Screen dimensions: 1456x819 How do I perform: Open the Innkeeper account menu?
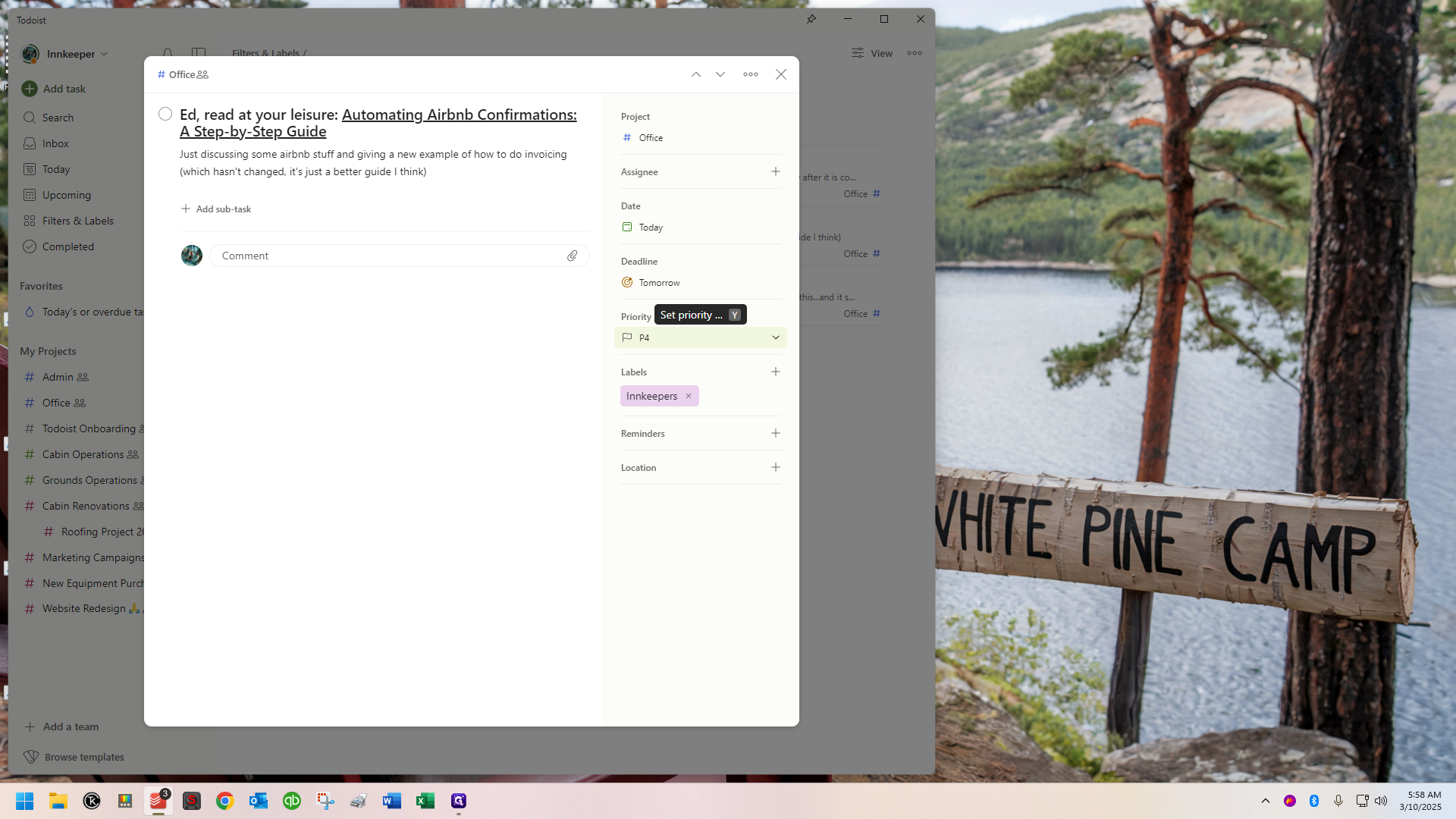point(65,54)
